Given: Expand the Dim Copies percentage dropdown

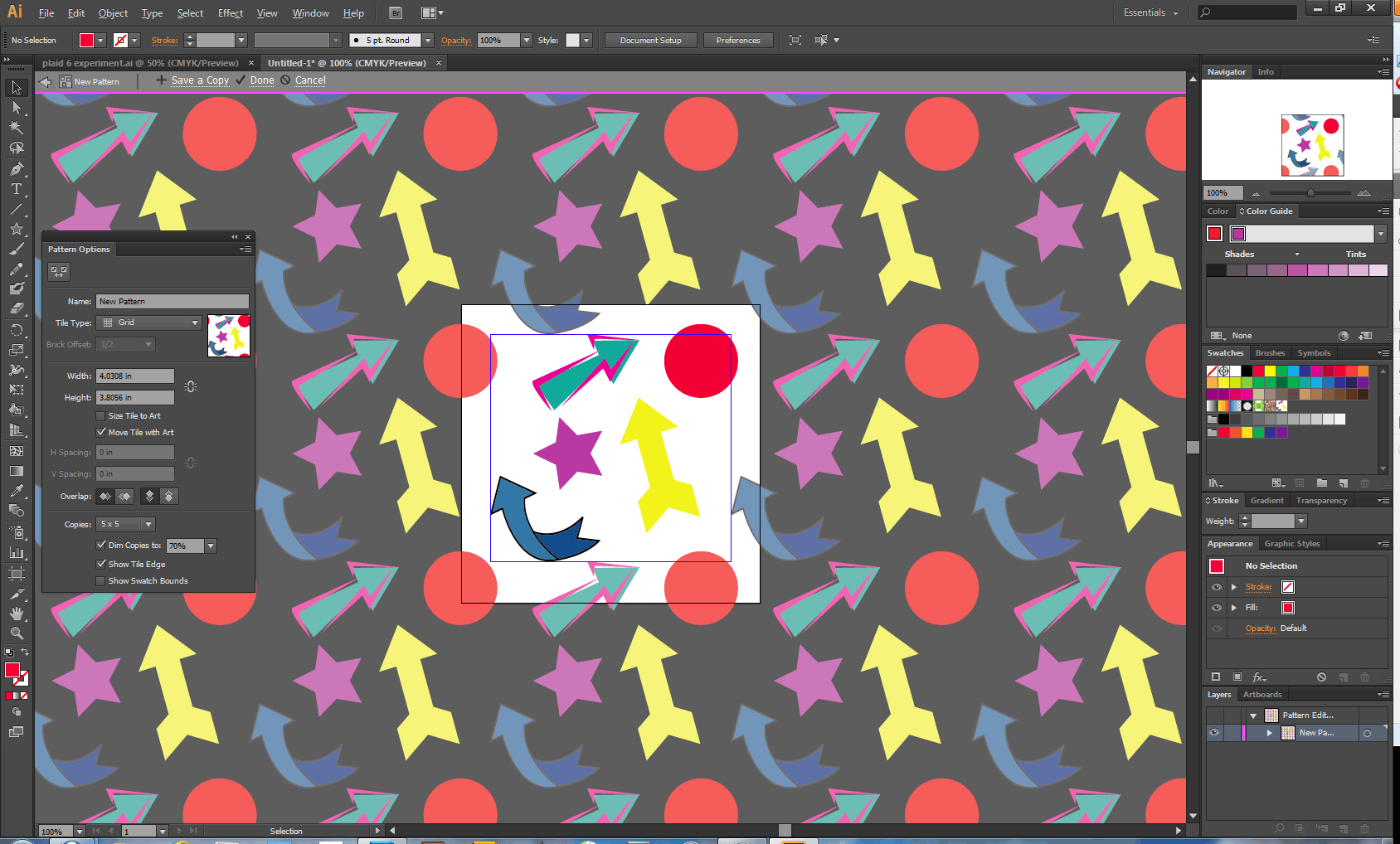Looking at the screenshot, I should [x=211, y=546].
